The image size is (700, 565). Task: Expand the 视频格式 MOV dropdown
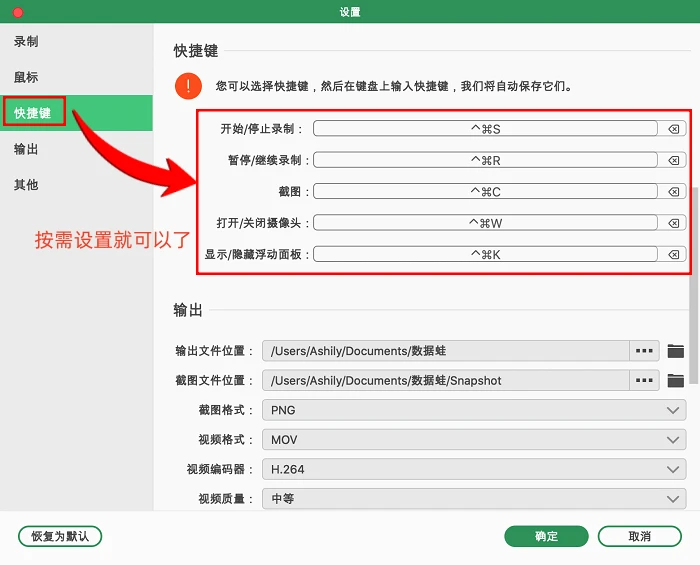coord(474,440)
